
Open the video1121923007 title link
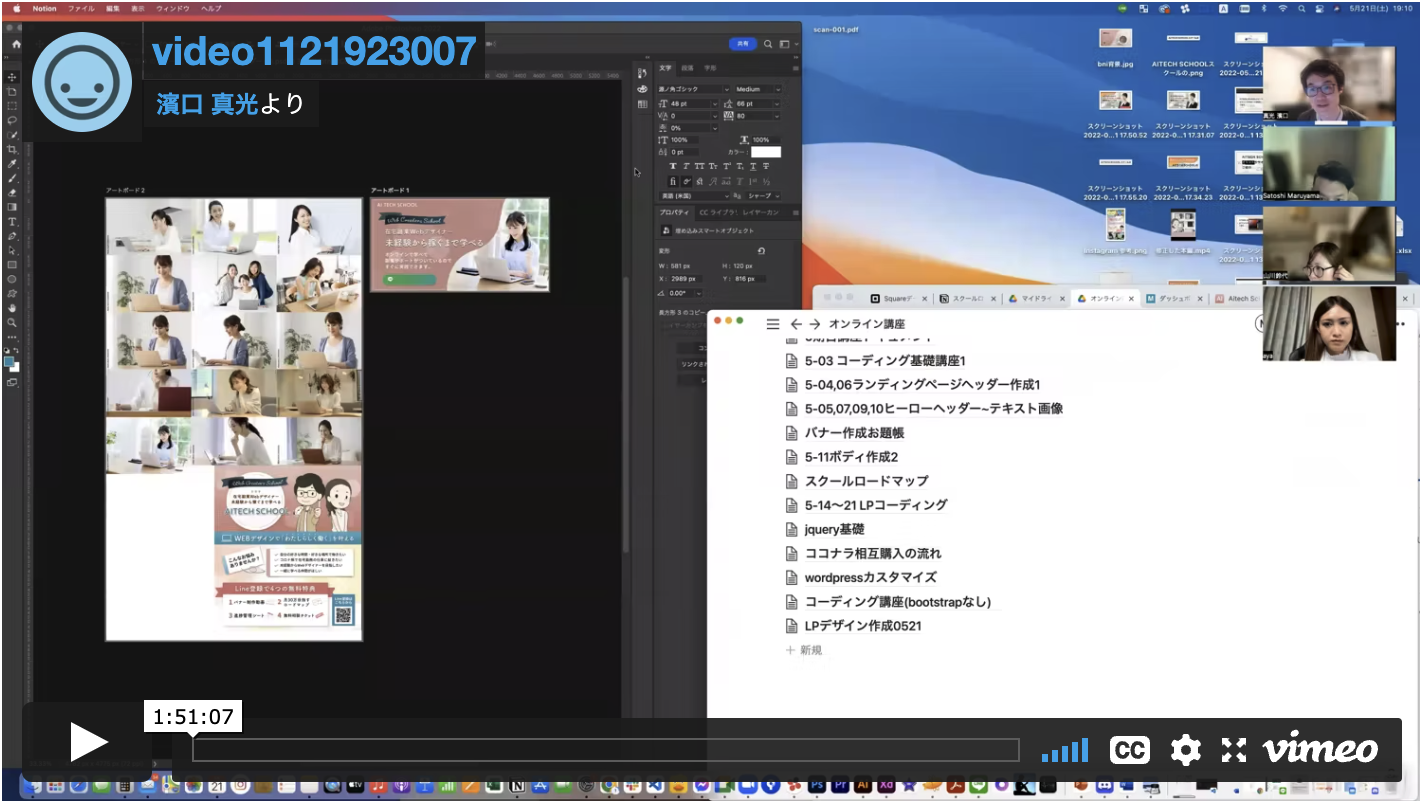pyautogui.click(x=314, y=52)
